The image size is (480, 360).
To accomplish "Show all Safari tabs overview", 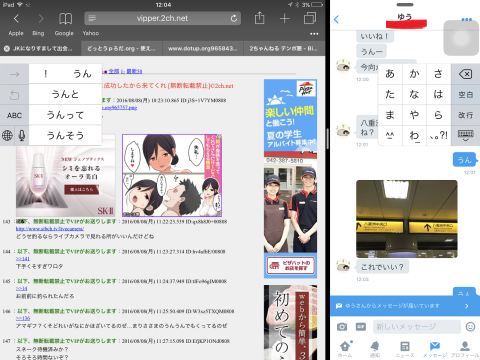I will [x=310, y=18].
